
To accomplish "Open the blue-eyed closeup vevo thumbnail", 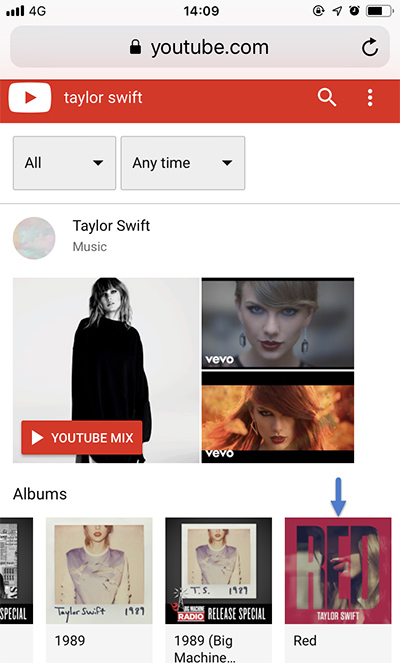I will point(278,323).
